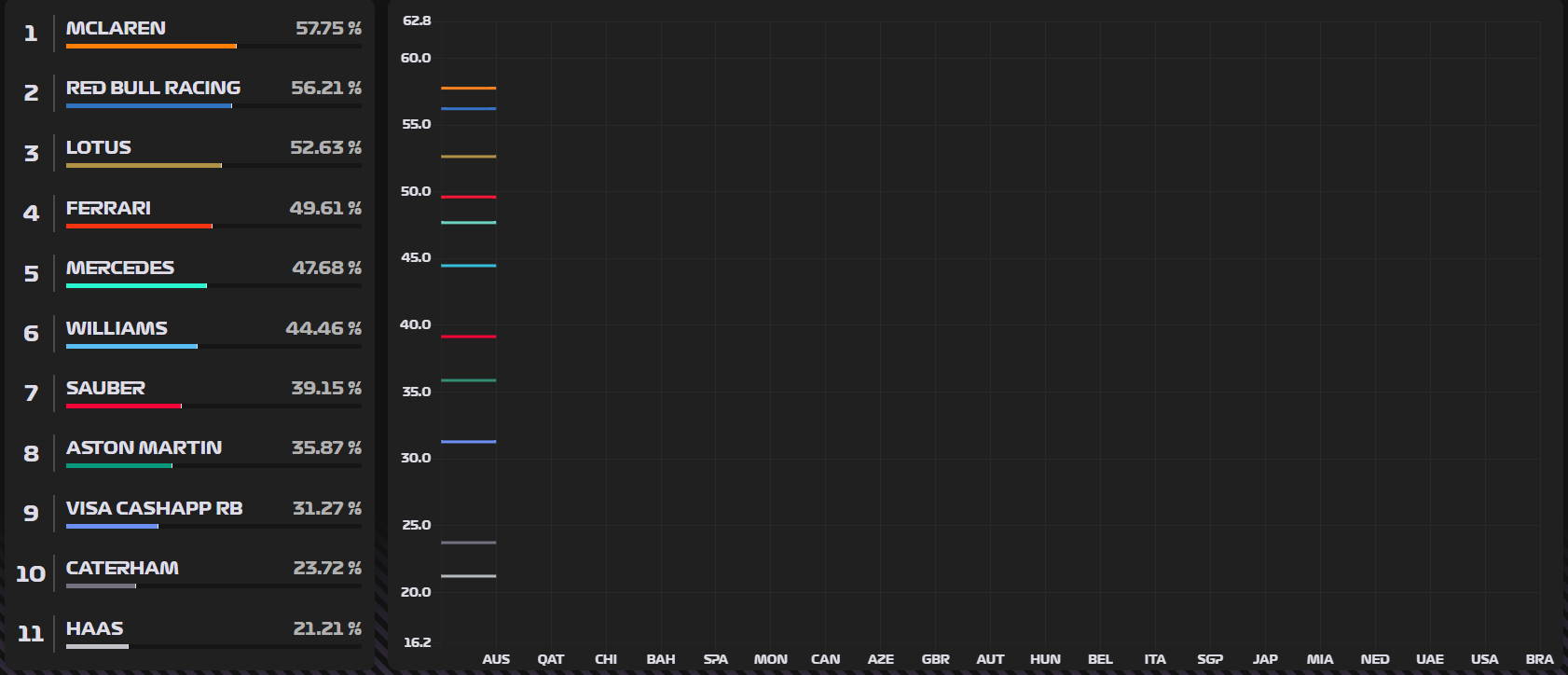Click the SGP race label on the axis
Viewport: 1568px width, 675px height.
(1210, 659)
